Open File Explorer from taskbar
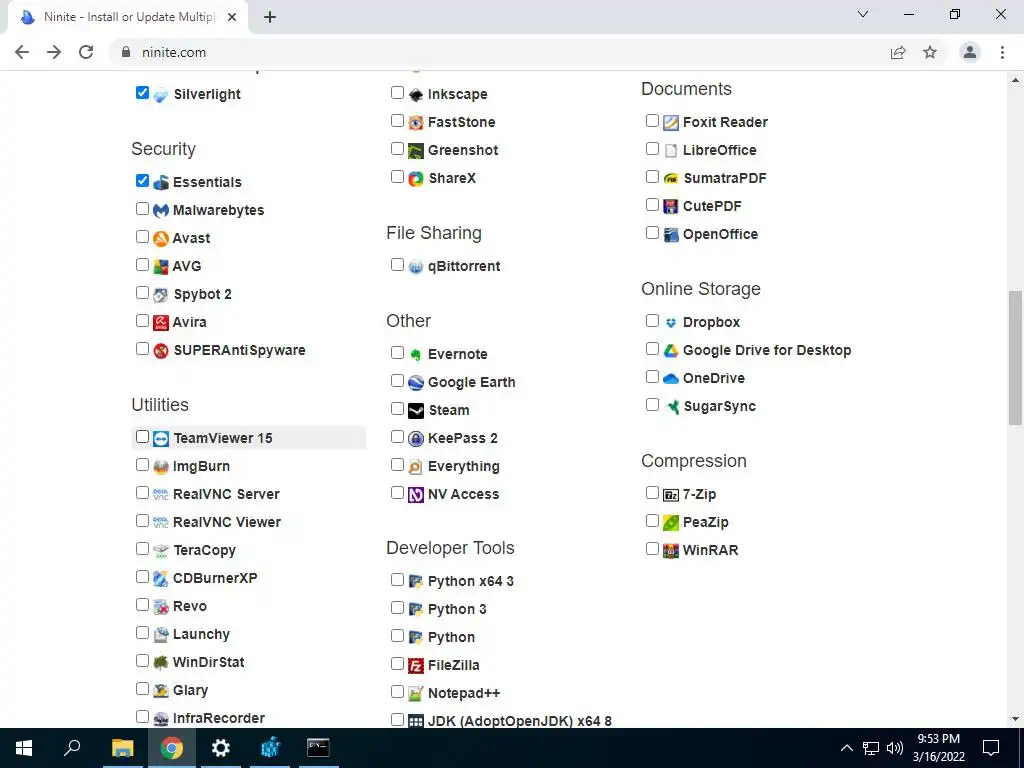The width and height of the screenshot is (1024, 768). point(122,748)
